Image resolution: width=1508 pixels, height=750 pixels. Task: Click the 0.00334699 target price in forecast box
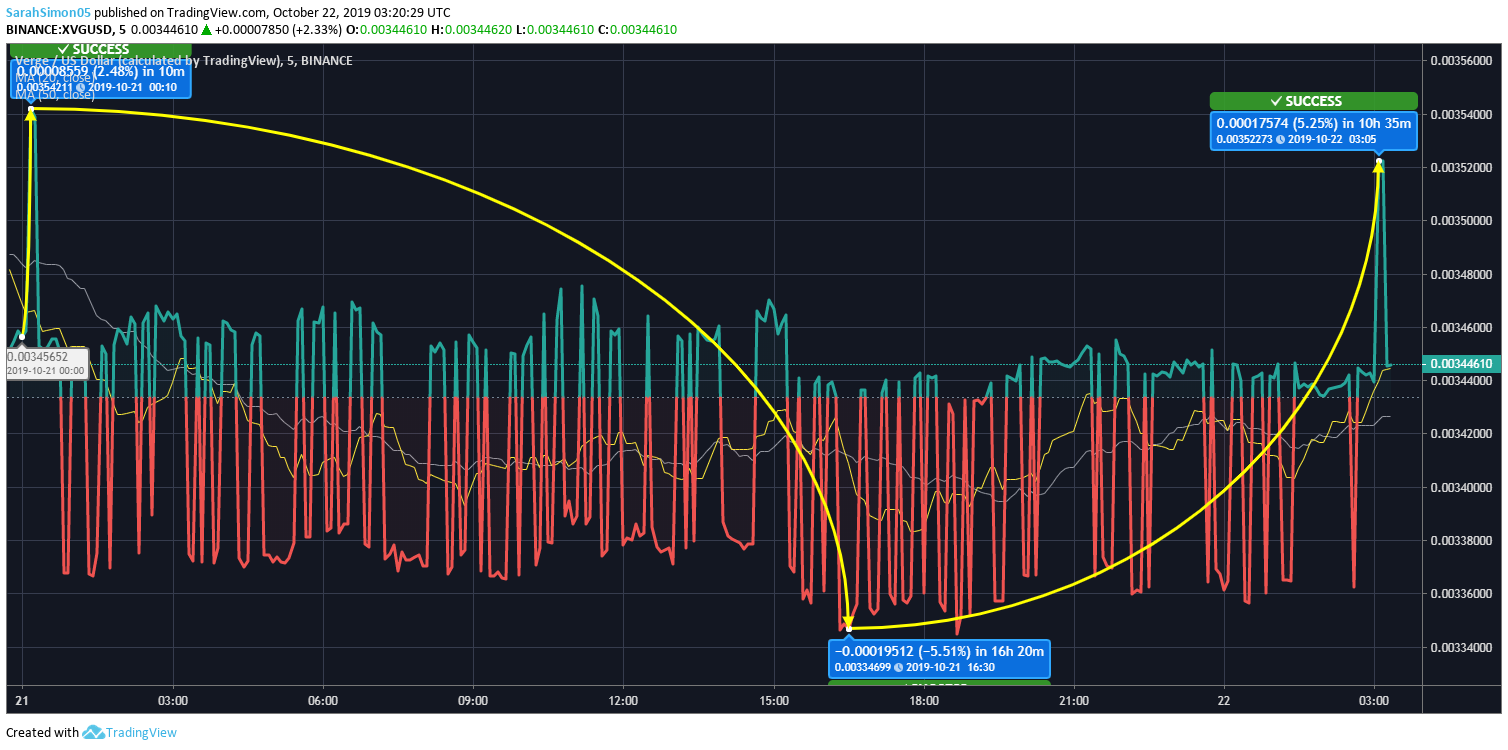click(862, 667)
